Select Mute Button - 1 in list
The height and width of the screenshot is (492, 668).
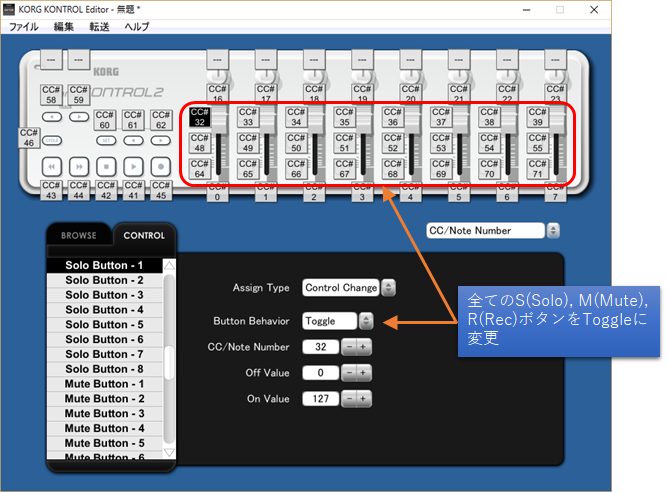[104, 384]
